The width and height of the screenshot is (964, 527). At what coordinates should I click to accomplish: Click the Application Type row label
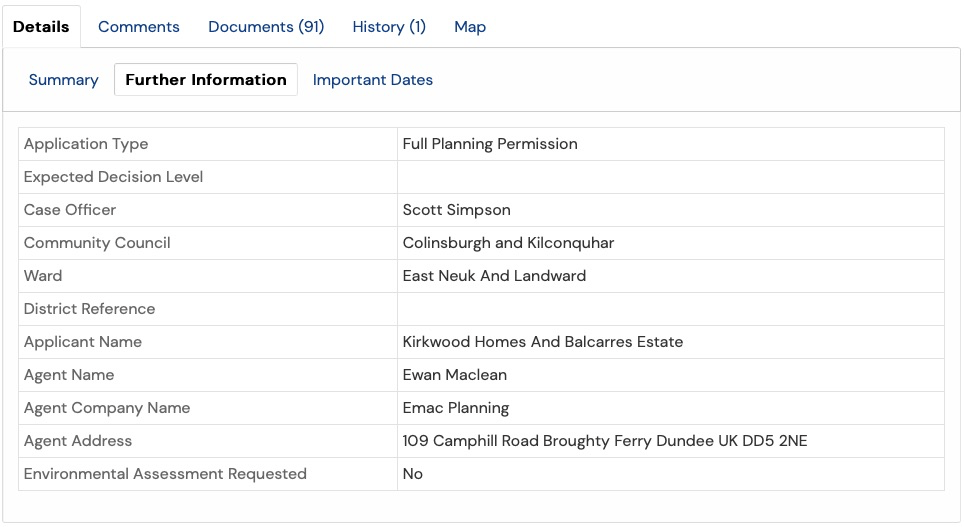click(86, 144)
